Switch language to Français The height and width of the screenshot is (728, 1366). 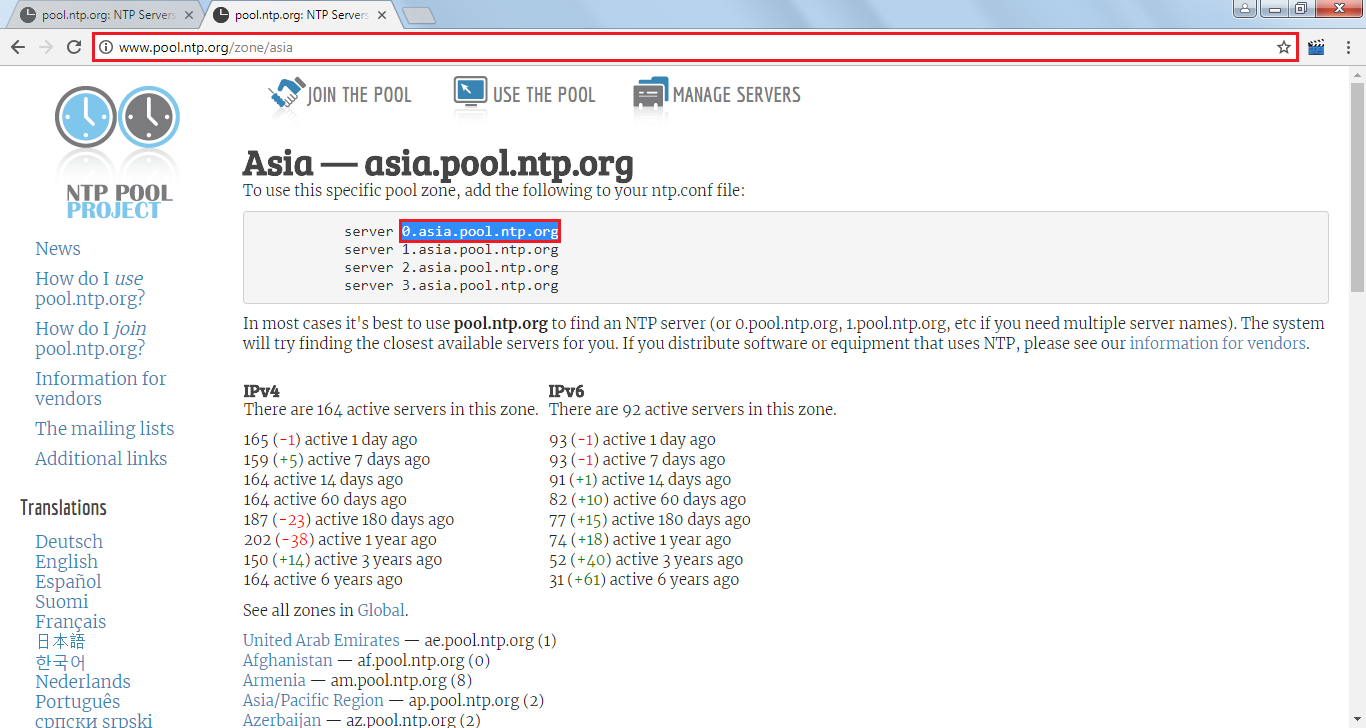click(70, 622)
